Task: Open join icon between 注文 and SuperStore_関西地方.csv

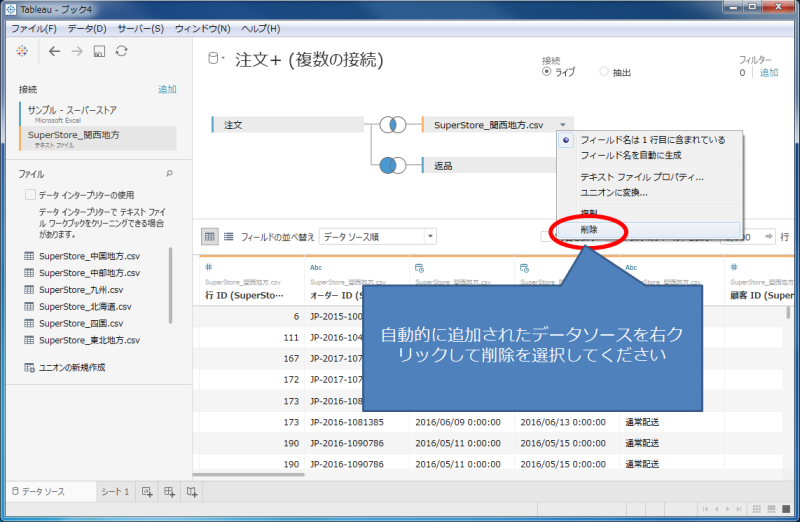Action: pyautogui.click(x=393, y=125)
